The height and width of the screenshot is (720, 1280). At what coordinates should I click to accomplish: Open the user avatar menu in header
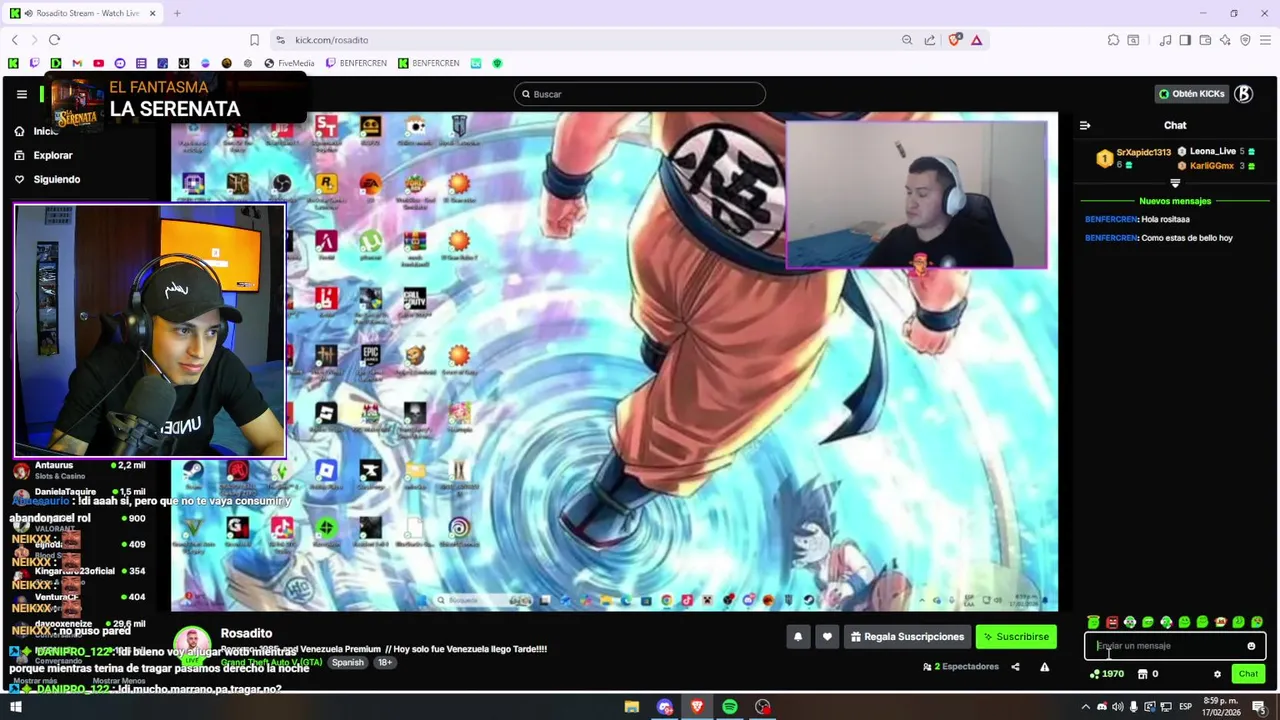tap(1243, 94)
